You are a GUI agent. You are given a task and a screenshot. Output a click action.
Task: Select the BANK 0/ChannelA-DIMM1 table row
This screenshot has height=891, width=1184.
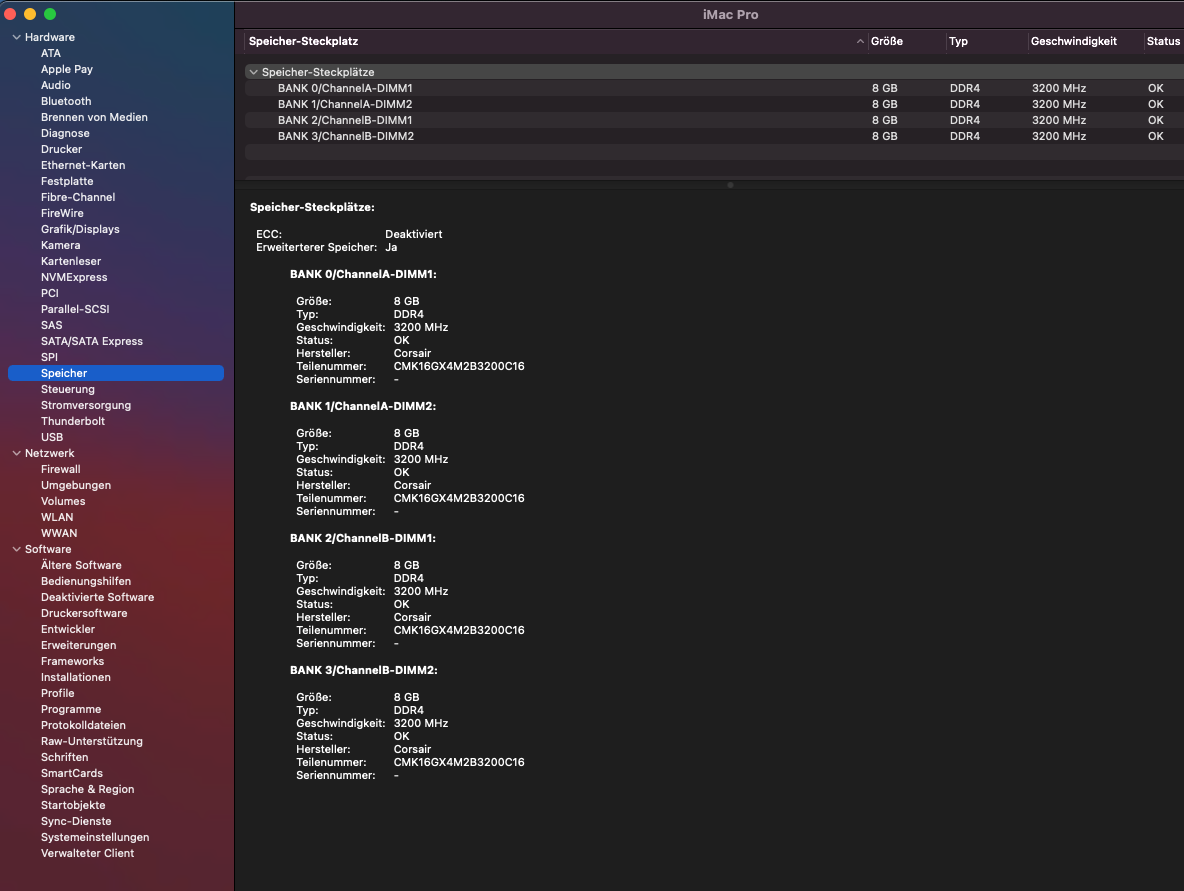coord(345,88)
